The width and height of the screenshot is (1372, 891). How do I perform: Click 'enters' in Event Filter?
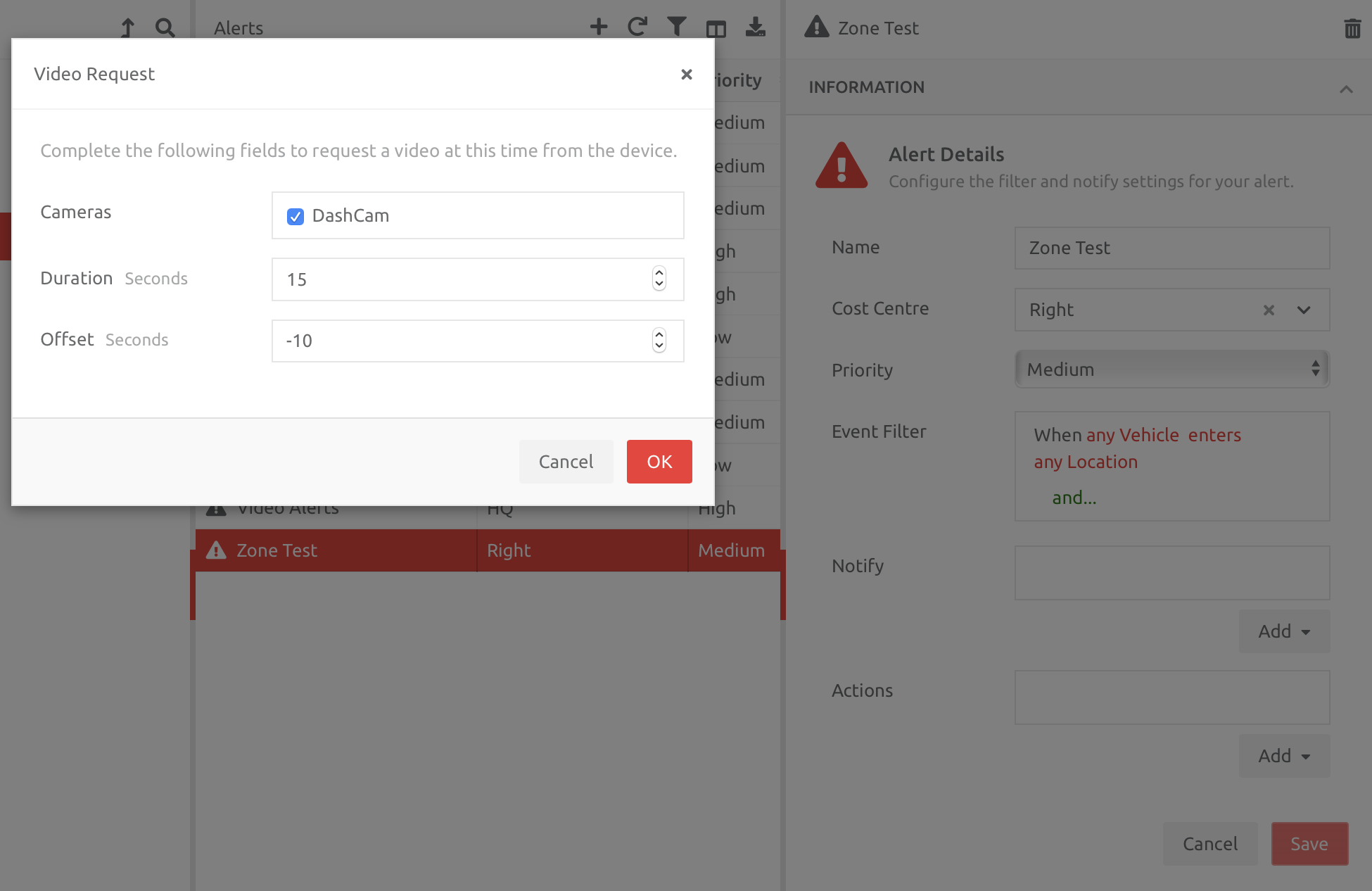(1214, 435)
